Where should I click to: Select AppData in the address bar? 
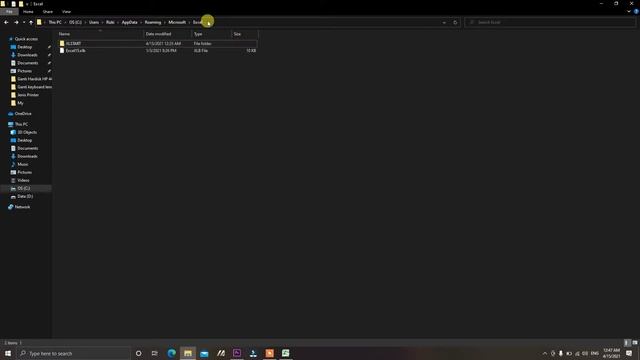[129, 22]
